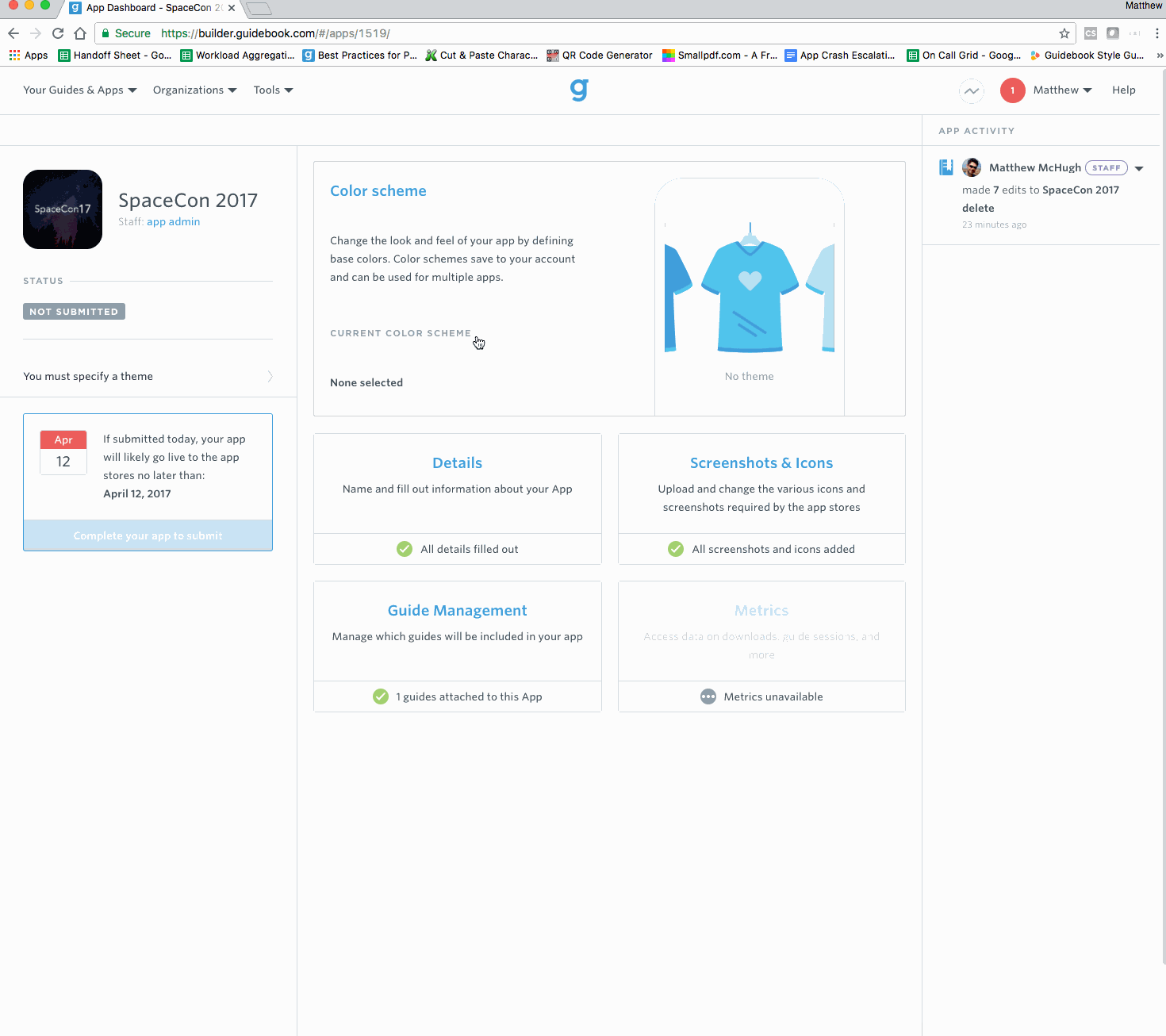Click SpaceCon 2017 in the activity entry
Image resolution: width=1166 pixels, height=1036 pixels.
coord(1080,190)
